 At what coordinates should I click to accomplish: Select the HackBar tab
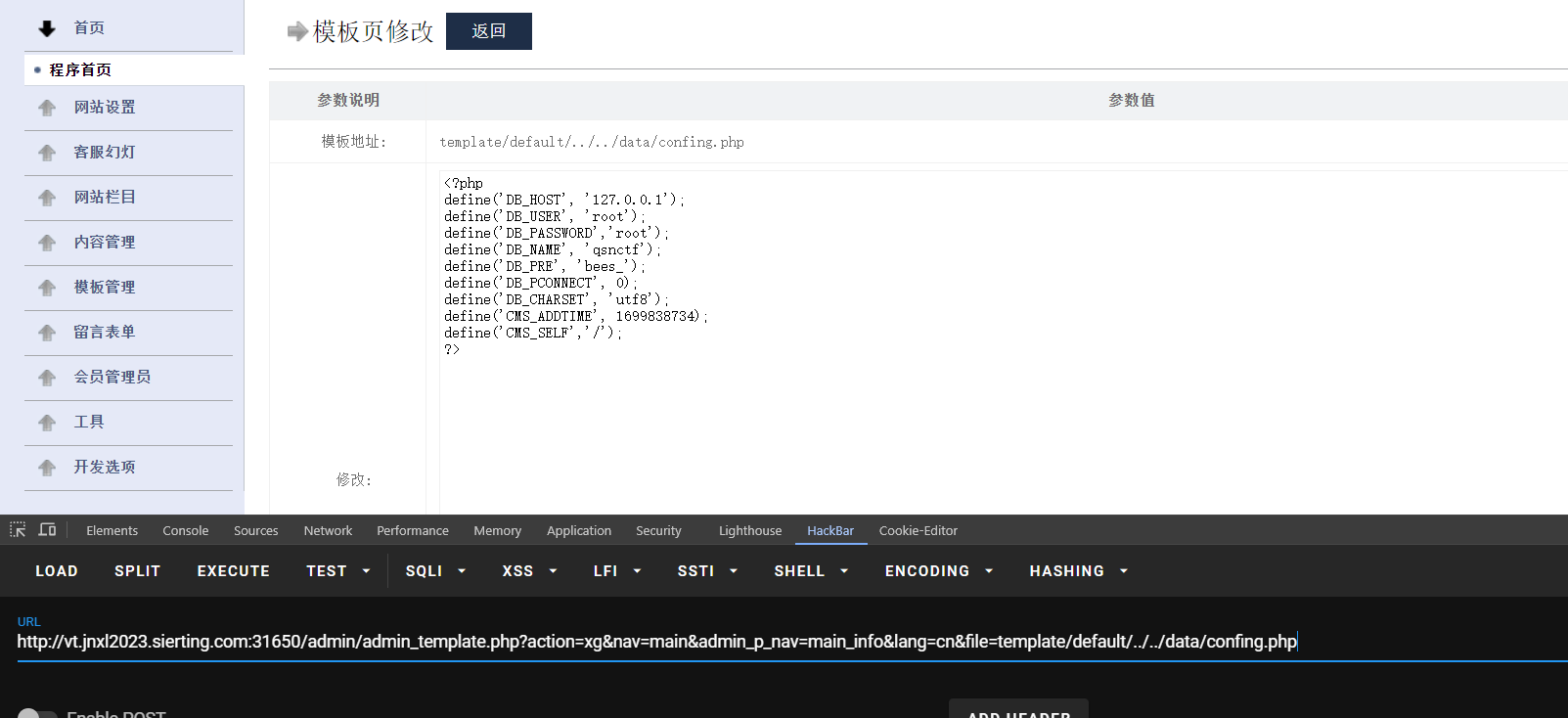click(x=830, y=530)
